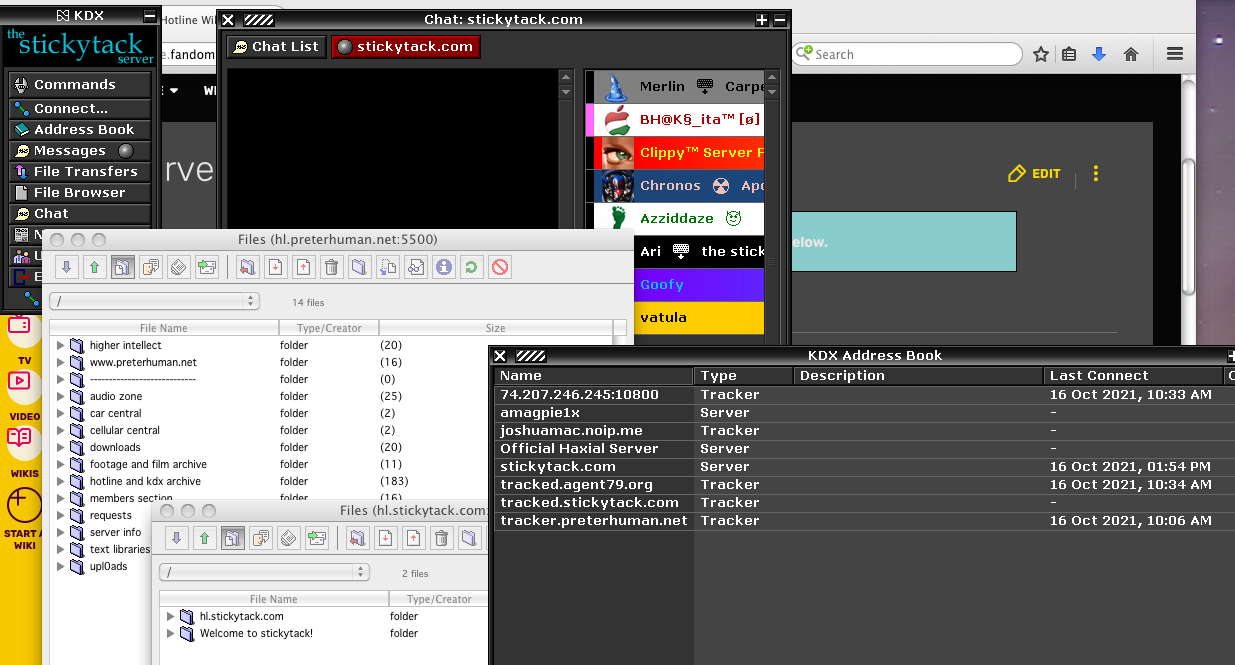Image resolution: width=1235 pixels, height=665 pixels.
Task: Open Address Book in the KDX panel
Action: [80, 129]
